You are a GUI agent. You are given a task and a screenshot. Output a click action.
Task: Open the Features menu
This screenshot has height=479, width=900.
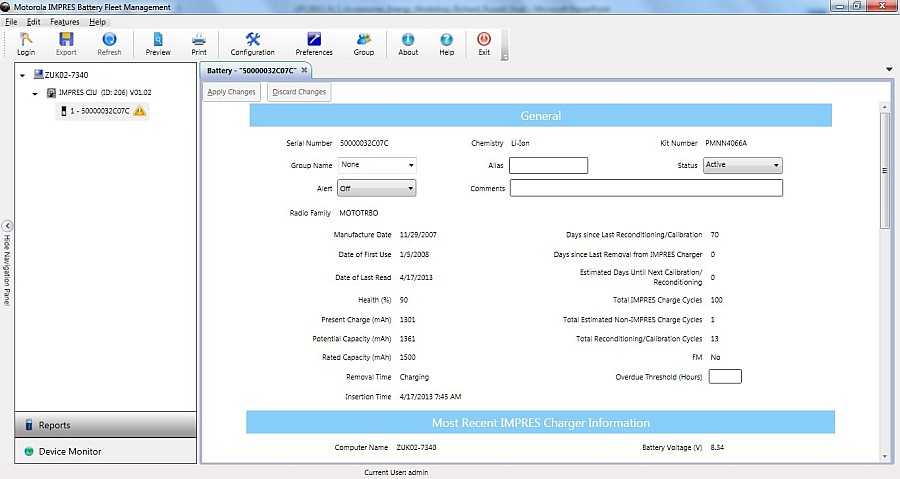tap(64, 22)
